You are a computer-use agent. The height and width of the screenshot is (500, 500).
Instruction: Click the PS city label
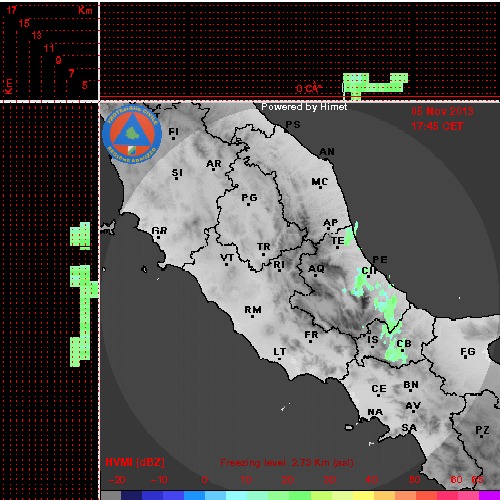tap(293, 125)
